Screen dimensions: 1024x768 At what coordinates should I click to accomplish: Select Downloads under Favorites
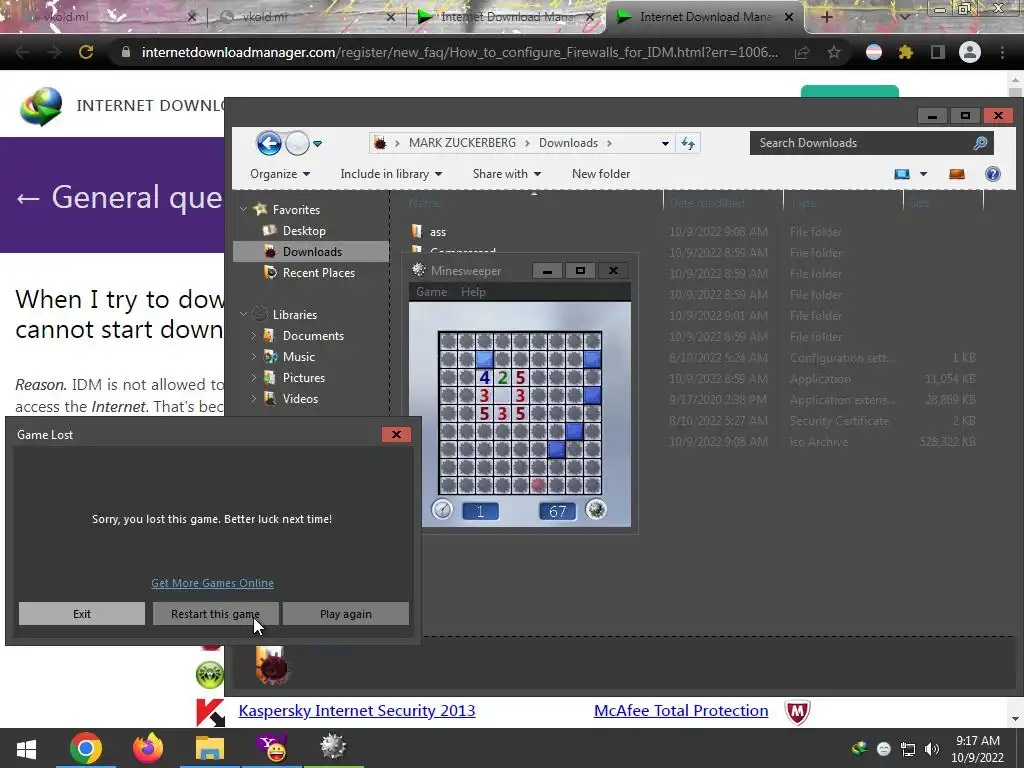click(x=312, y=251)
